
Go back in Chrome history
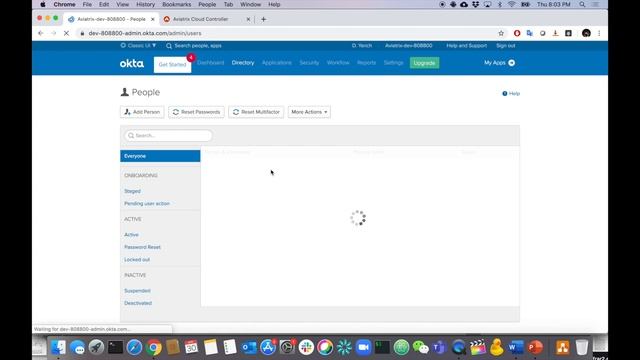pos(40,33)
